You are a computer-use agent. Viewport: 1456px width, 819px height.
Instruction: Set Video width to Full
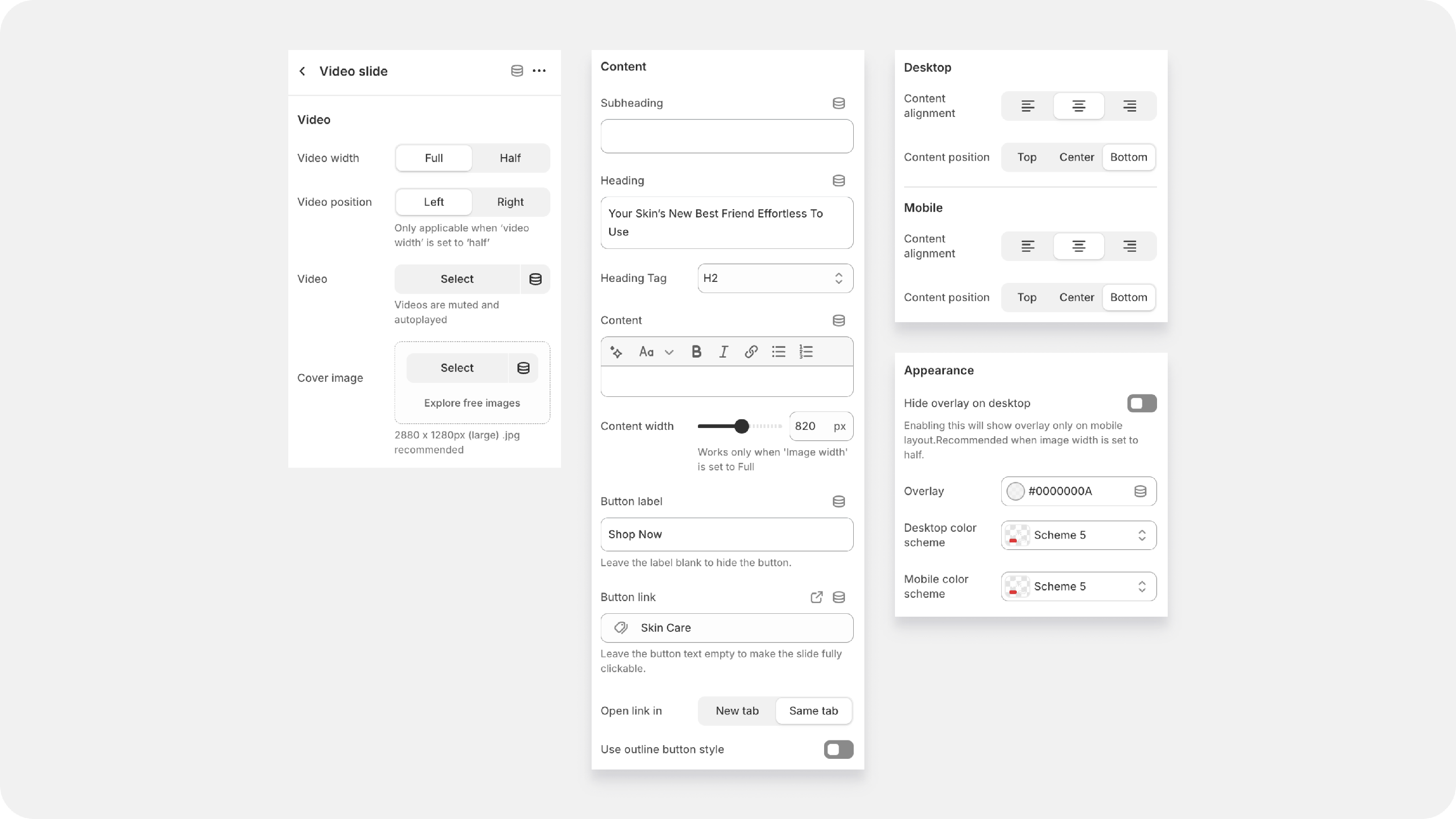point(433,158)
